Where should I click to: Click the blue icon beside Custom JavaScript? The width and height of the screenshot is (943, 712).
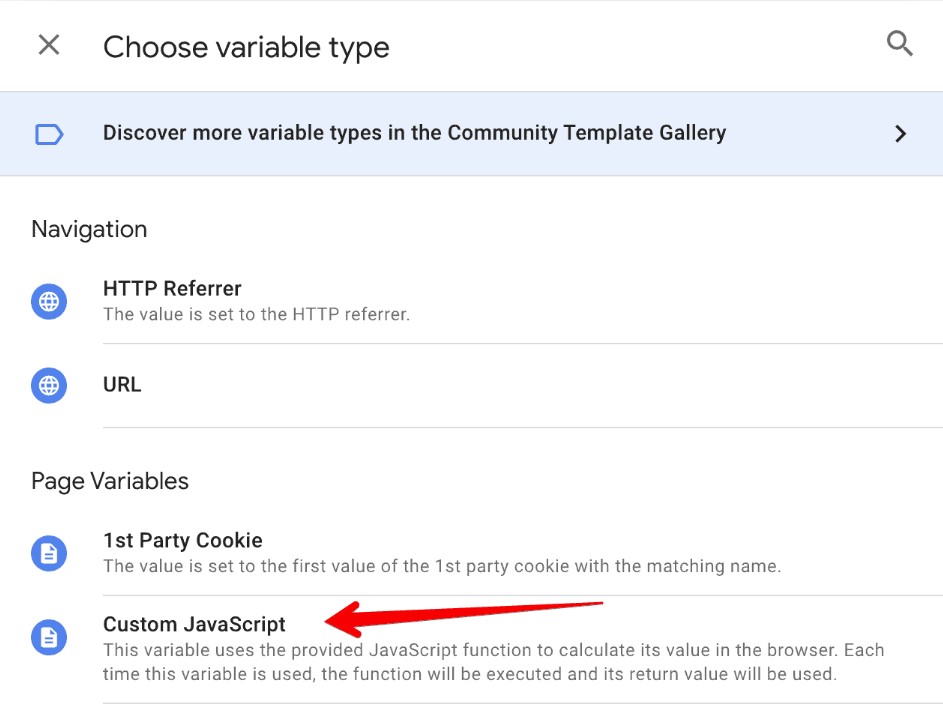click(49, 637)
